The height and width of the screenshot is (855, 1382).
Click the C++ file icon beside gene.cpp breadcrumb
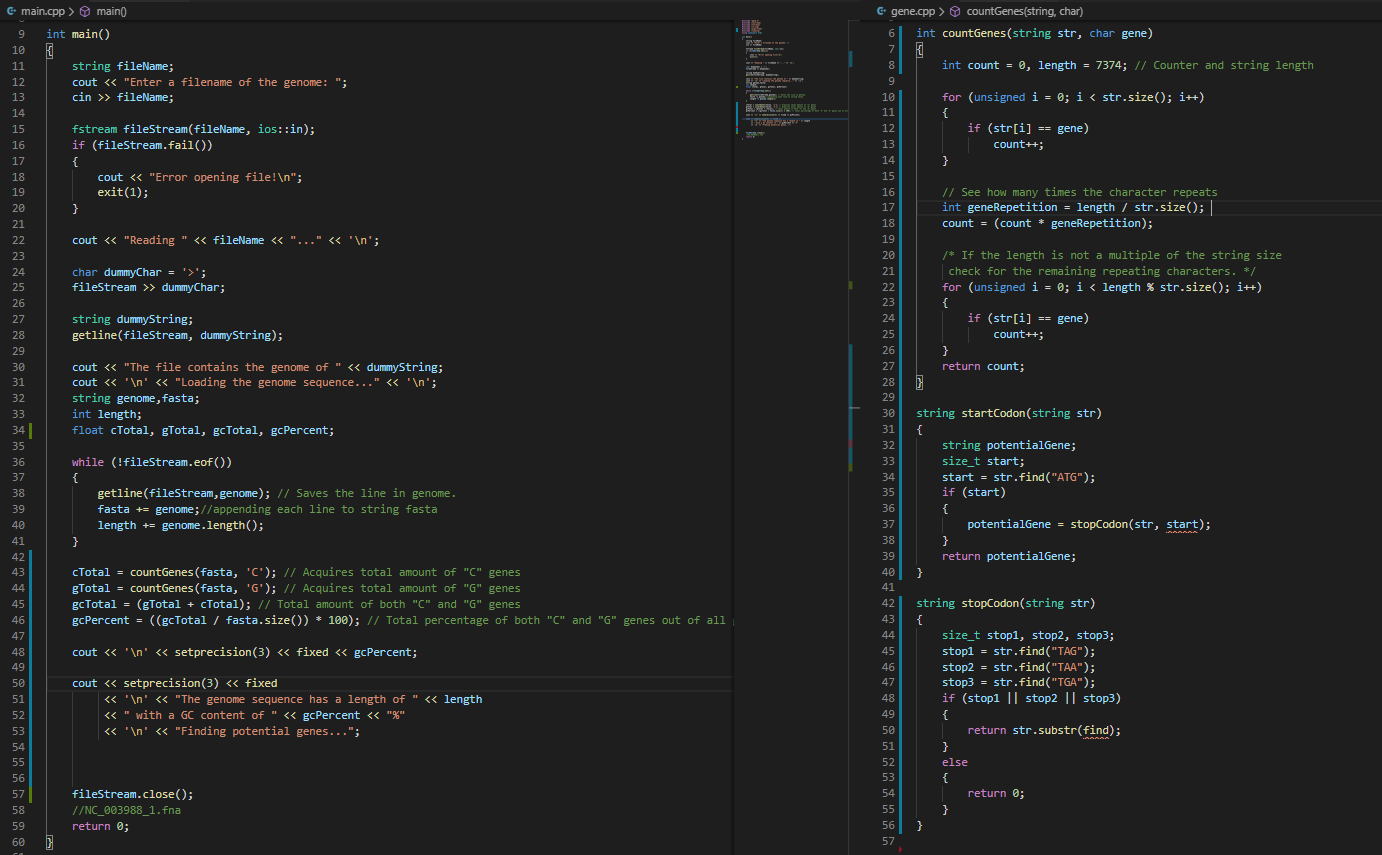coord(880,11)
